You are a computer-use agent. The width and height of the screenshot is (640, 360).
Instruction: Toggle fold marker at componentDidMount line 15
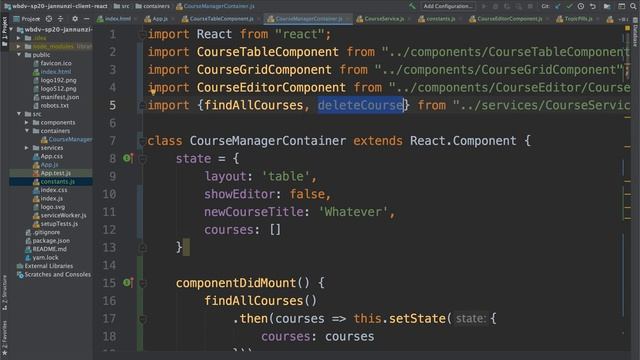(142, 283)
